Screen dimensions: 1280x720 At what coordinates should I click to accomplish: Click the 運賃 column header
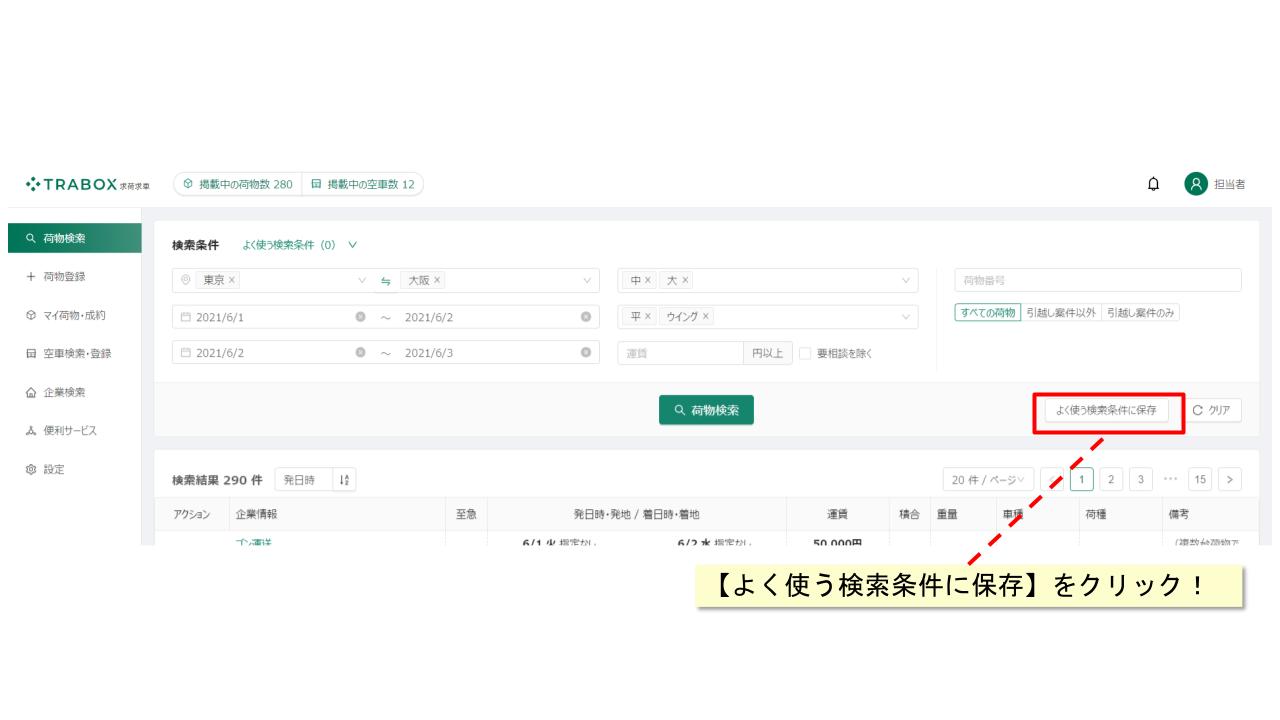pos(838,514)
